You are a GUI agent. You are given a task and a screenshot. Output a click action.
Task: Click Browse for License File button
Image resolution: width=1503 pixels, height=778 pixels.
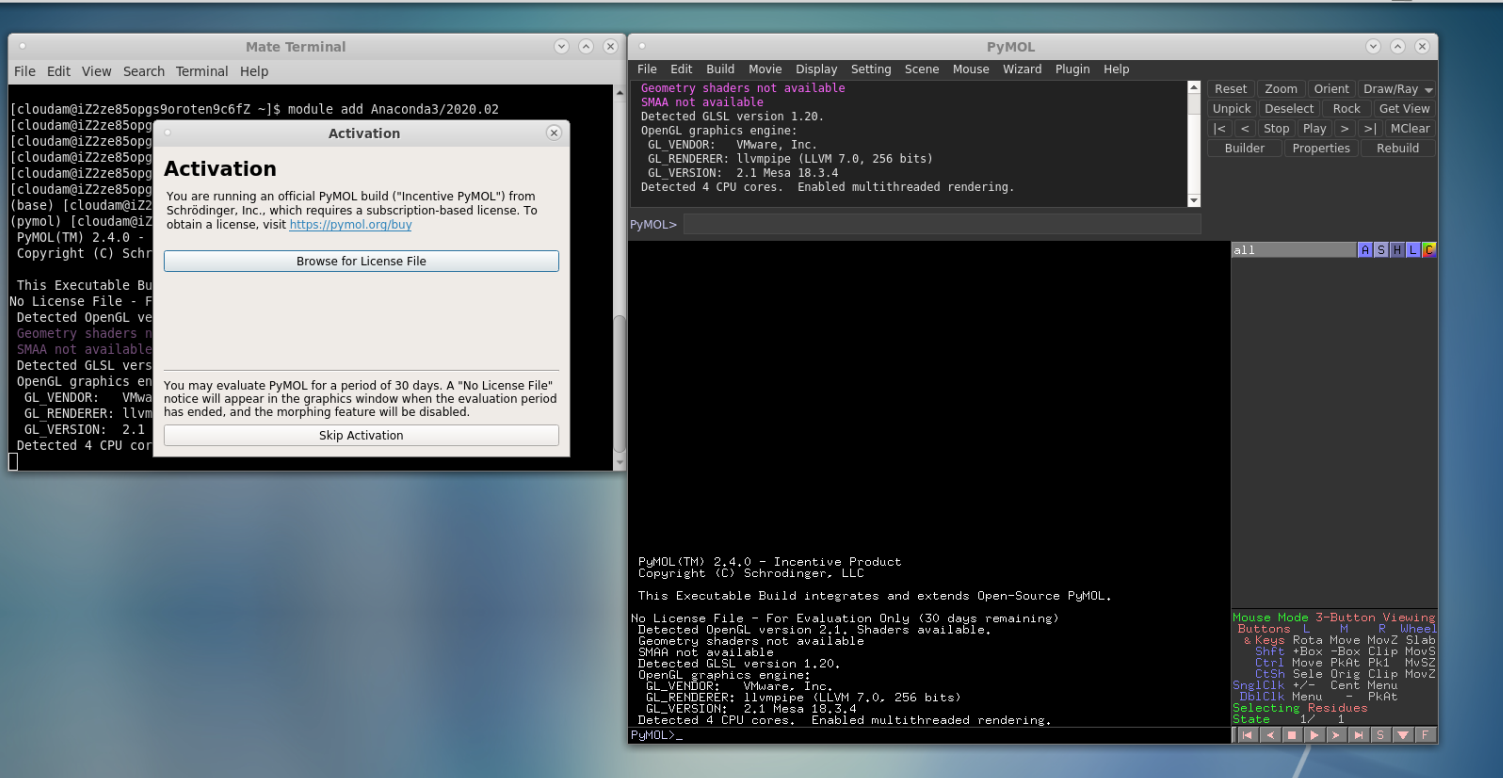click(361, 261)
